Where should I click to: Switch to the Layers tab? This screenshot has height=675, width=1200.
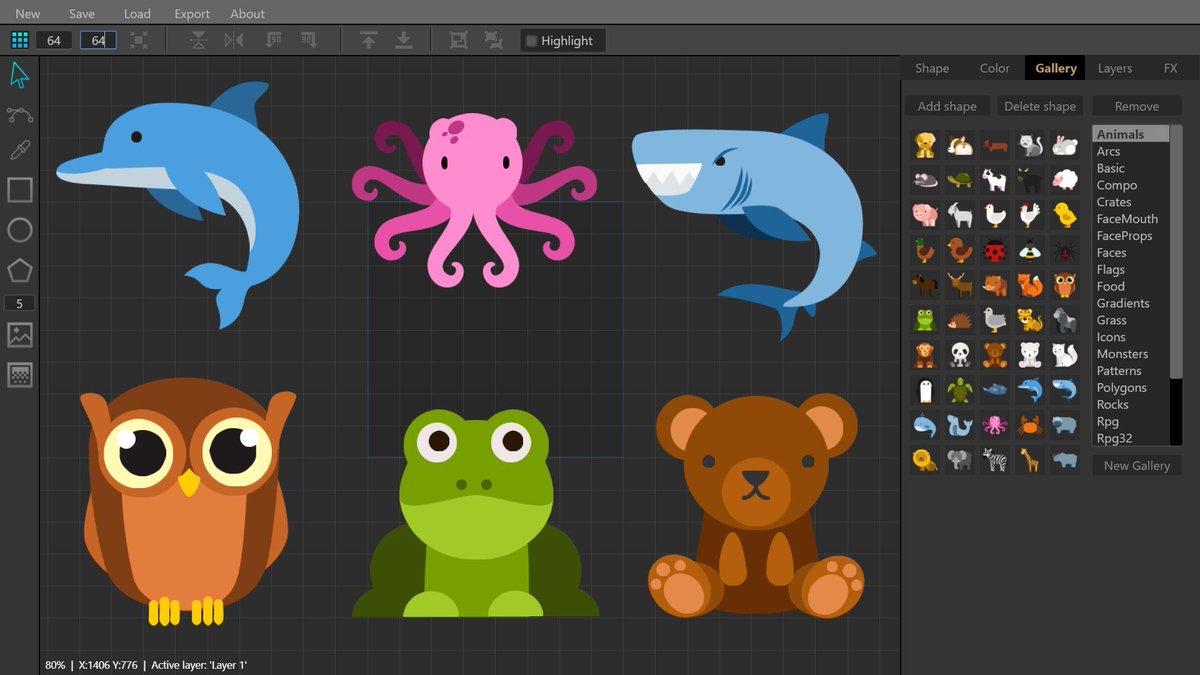1115,68
